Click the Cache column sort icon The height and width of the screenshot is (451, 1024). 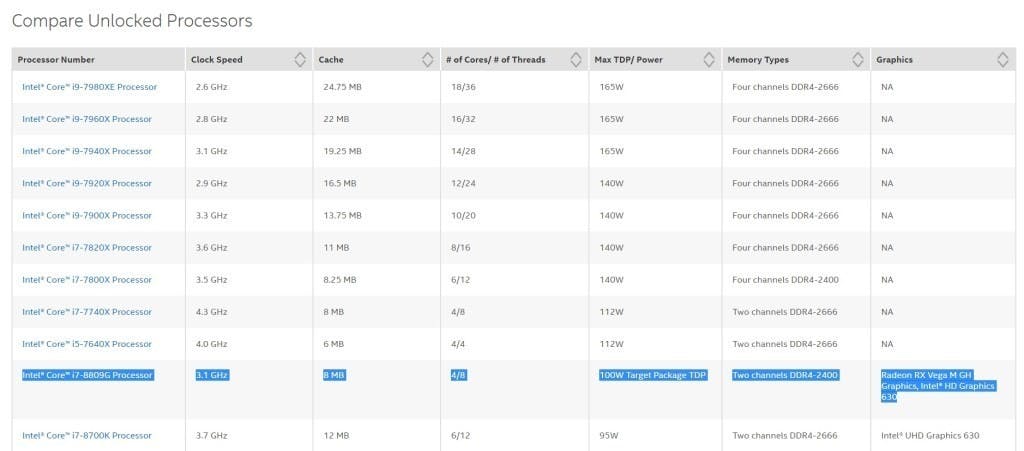click(x=427, y=59)
